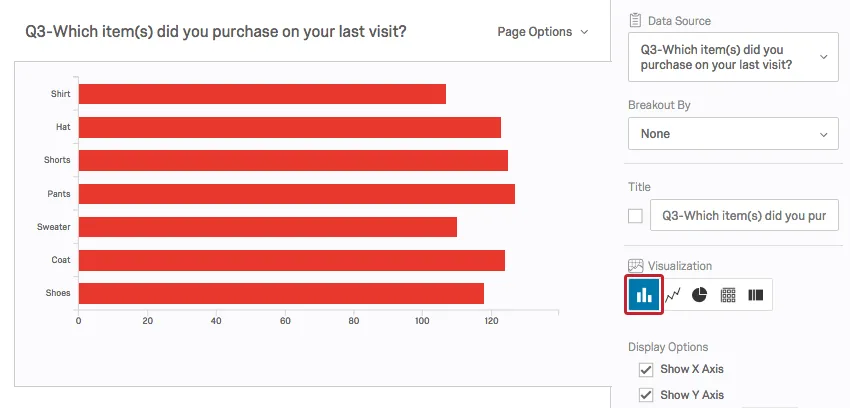Enable the Title checkbox
This screenshot has height=408, width=850.
635,215
